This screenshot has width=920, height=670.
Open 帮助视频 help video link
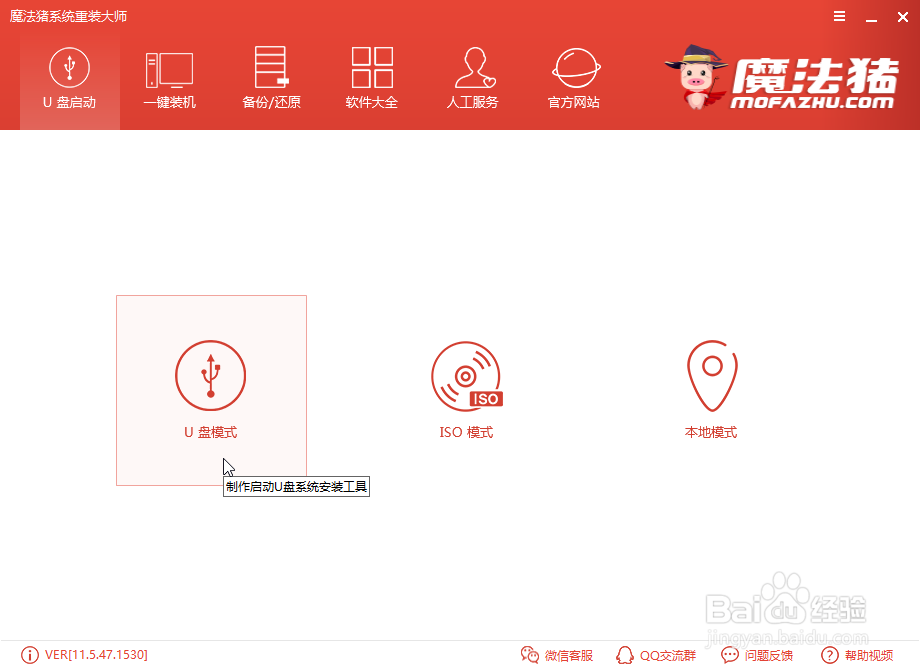coord(869,655)
